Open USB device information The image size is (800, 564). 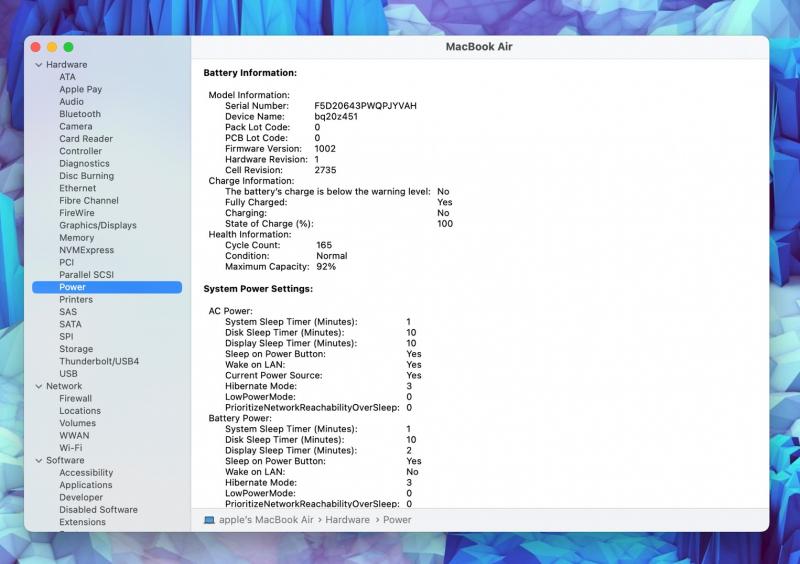68,374
